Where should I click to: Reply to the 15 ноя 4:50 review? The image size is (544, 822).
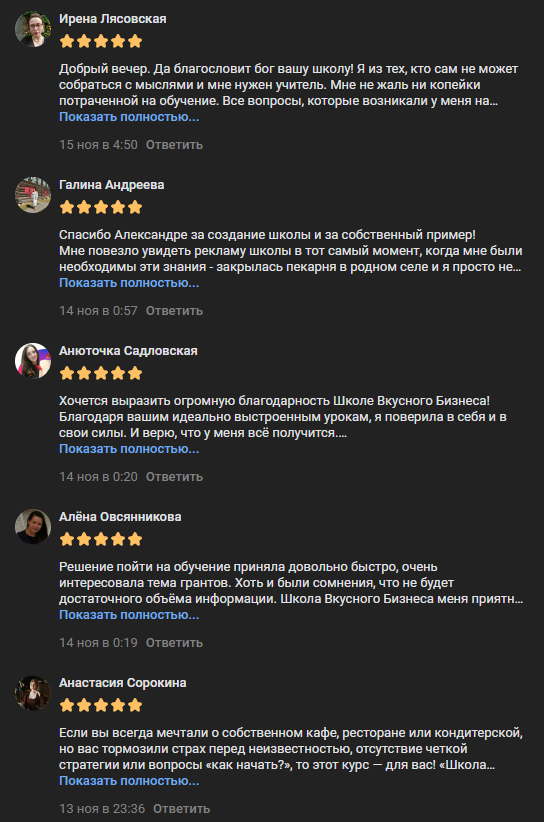click(x=174, y=145)
